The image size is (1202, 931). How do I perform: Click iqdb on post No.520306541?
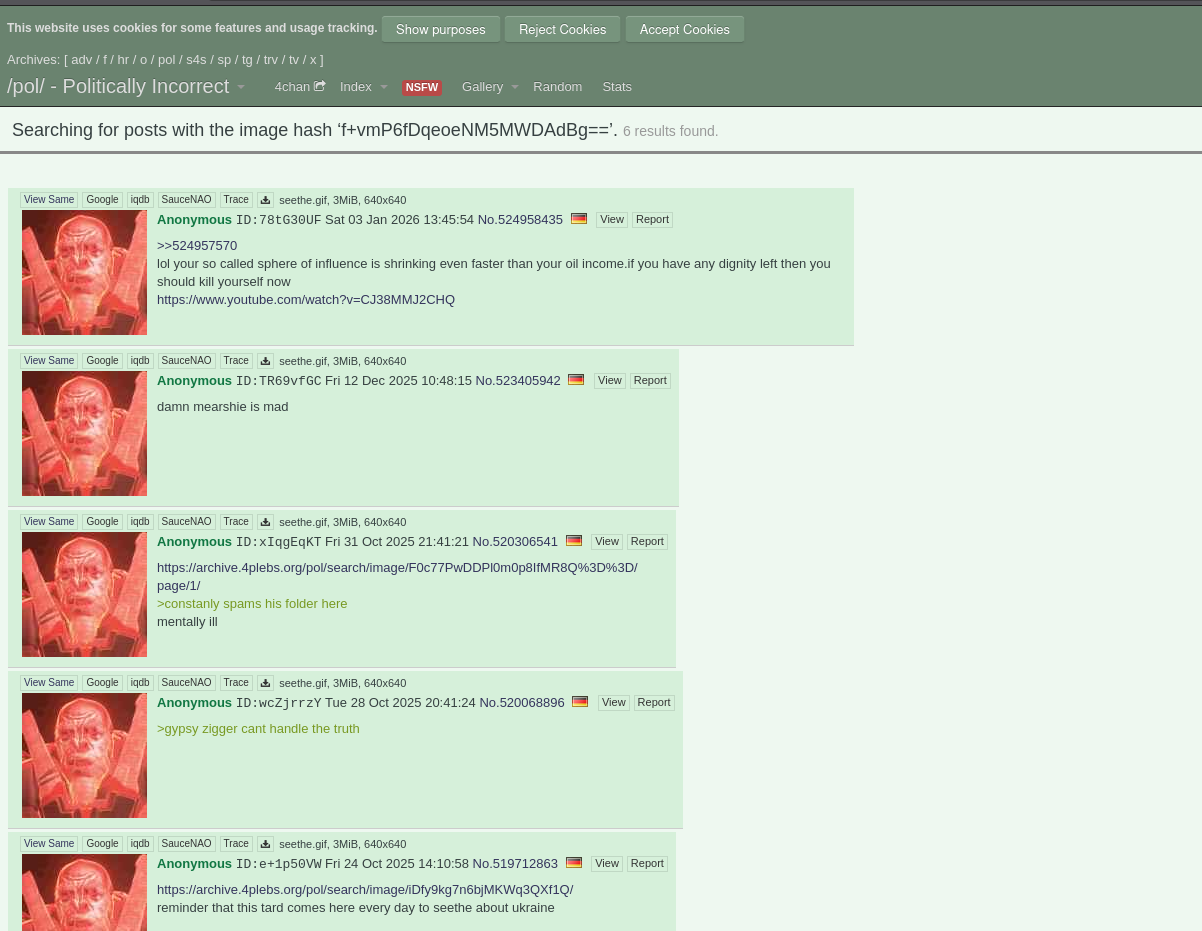[x=140, y=522]
